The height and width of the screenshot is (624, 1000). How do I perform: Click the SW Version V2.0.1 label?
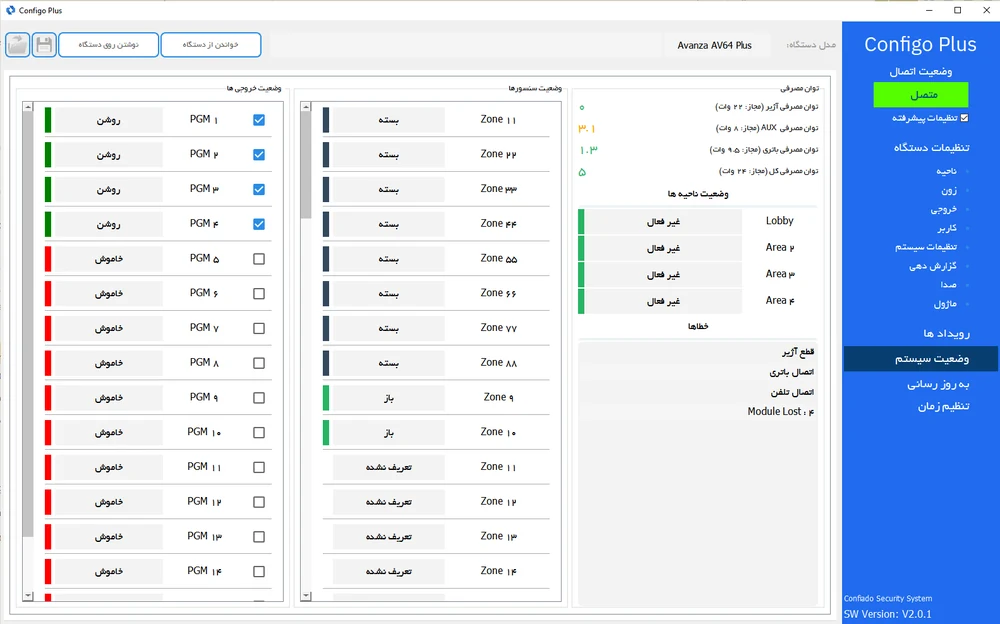[888, 614]
